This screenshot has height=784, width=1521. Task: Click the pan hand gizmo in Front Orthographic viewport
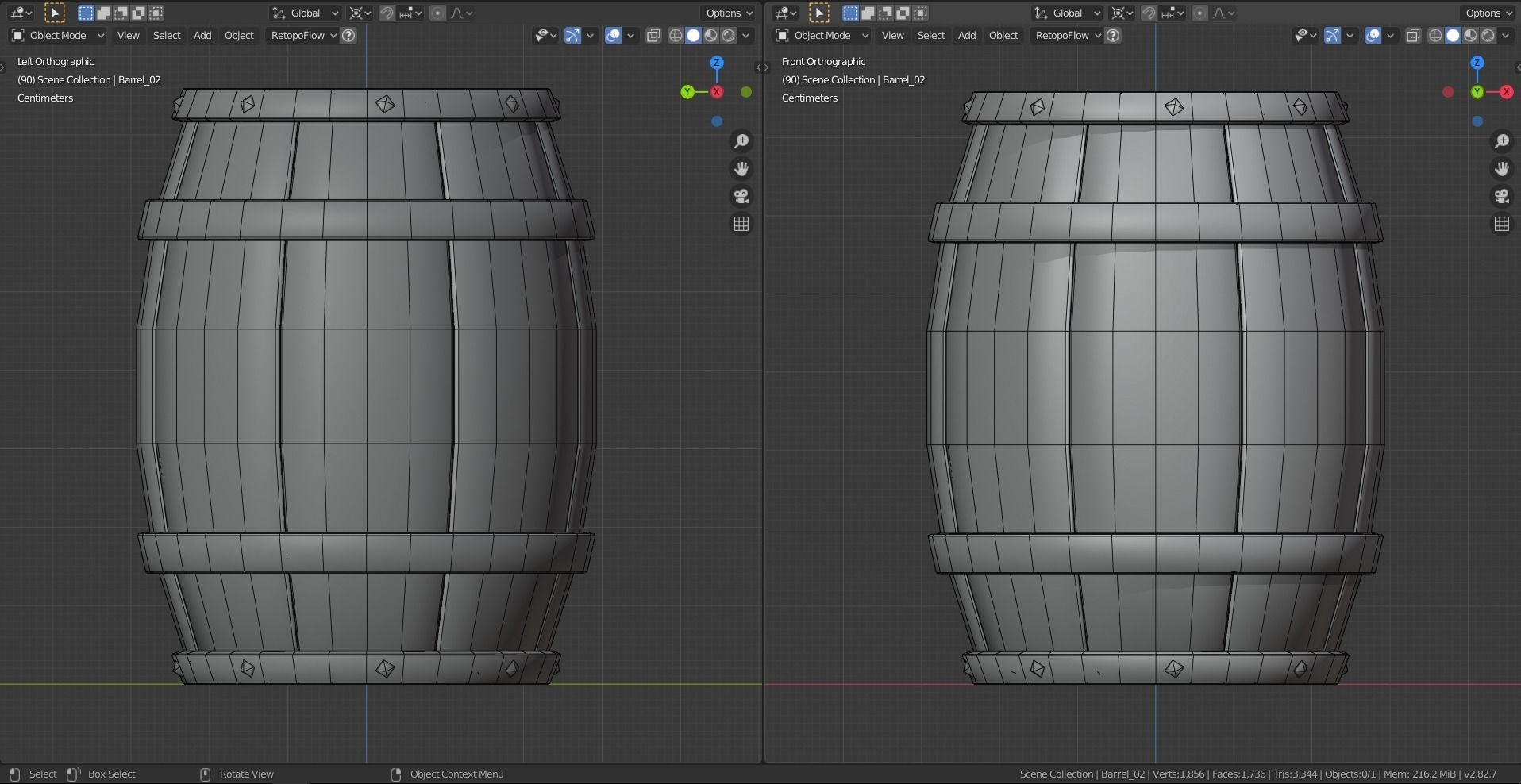click(x=1502, y=169)
